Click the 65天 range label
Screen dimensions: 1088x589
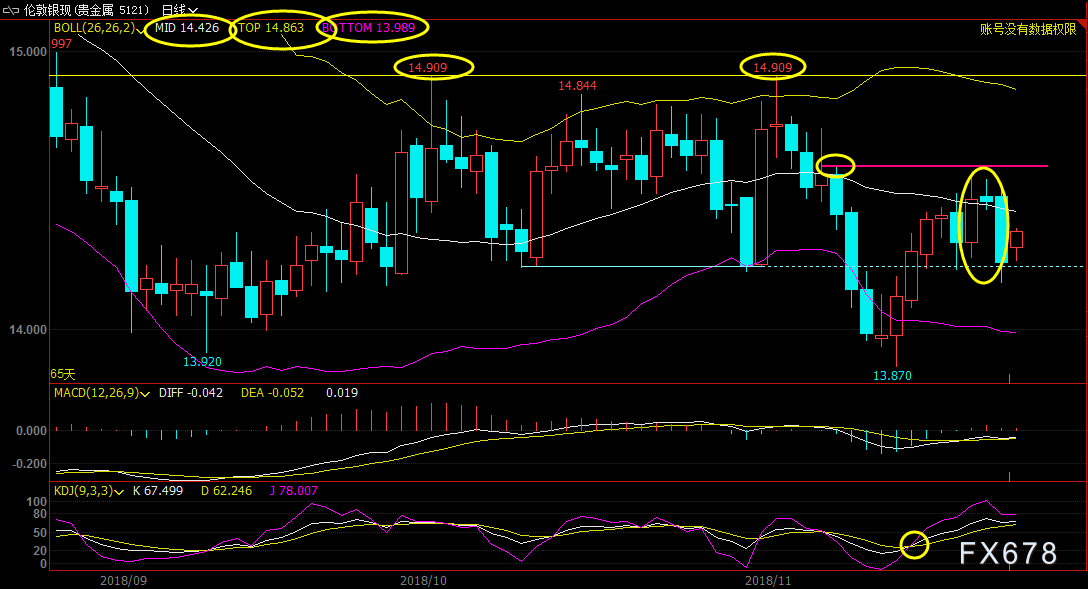[62, 374]
